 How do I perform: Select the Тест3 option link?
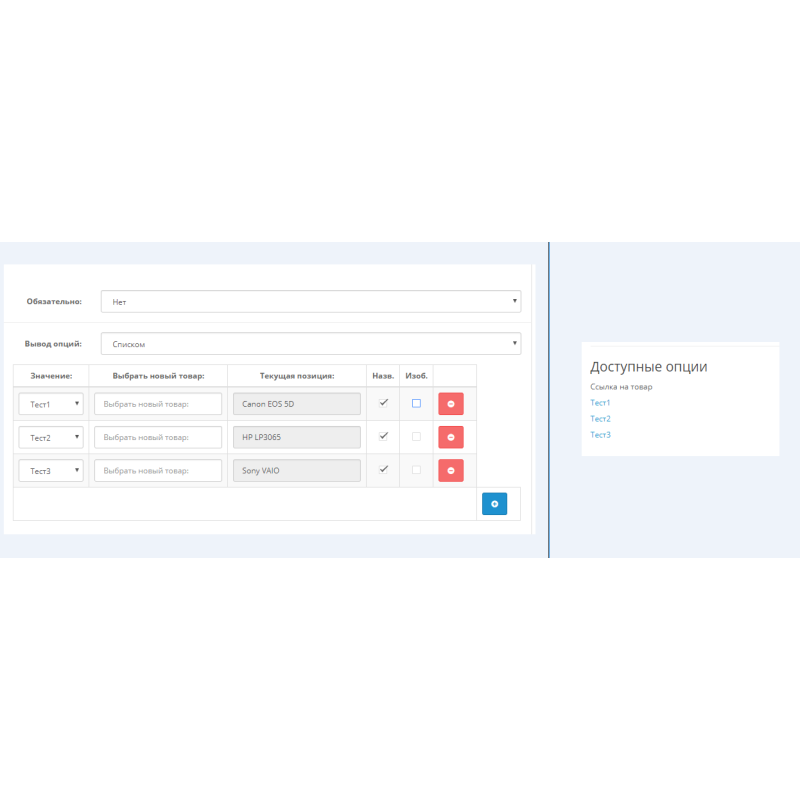pos(600,434)
